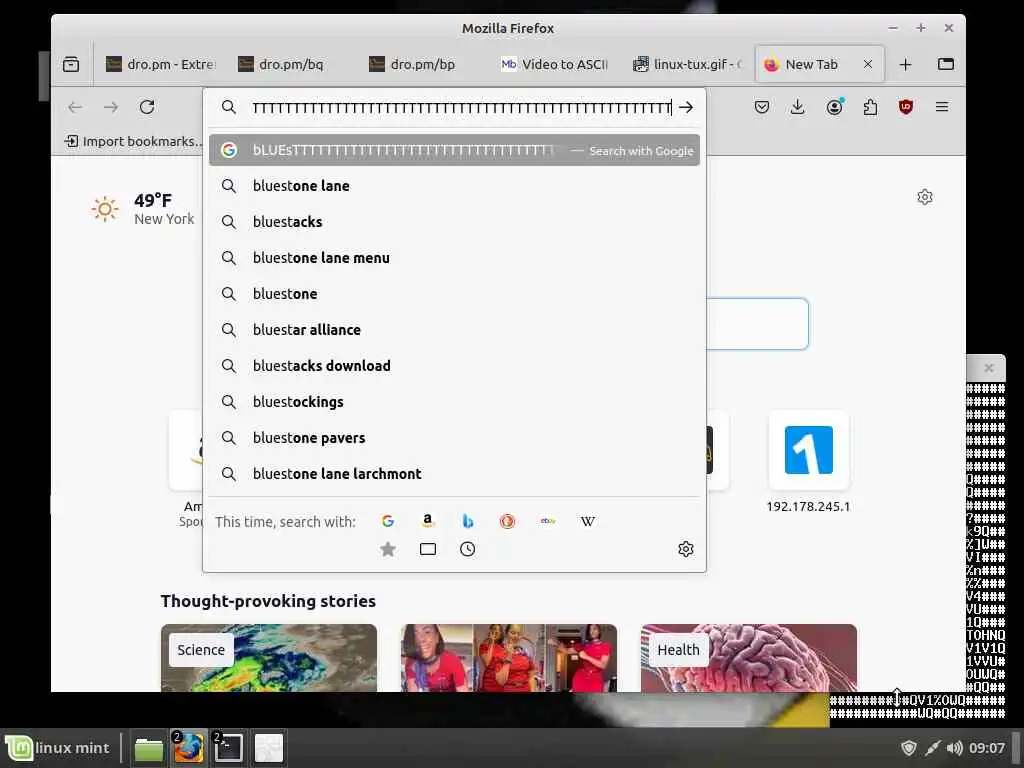1024x768 pixels.
Task: Choose suggestion bluestacks download
Action: [x=455, y=366]
